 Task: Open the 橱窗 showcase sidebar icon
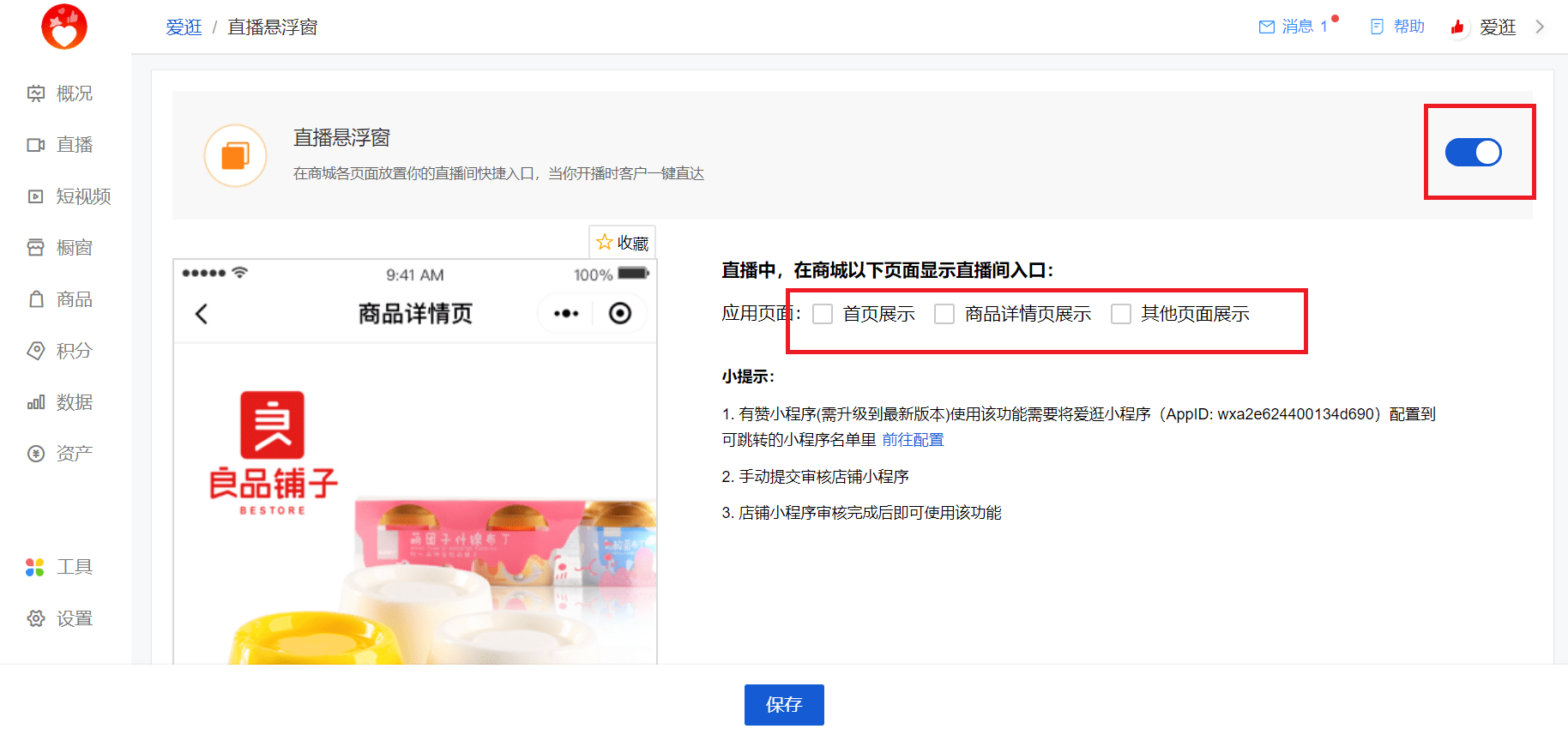(x=36, y=248)
